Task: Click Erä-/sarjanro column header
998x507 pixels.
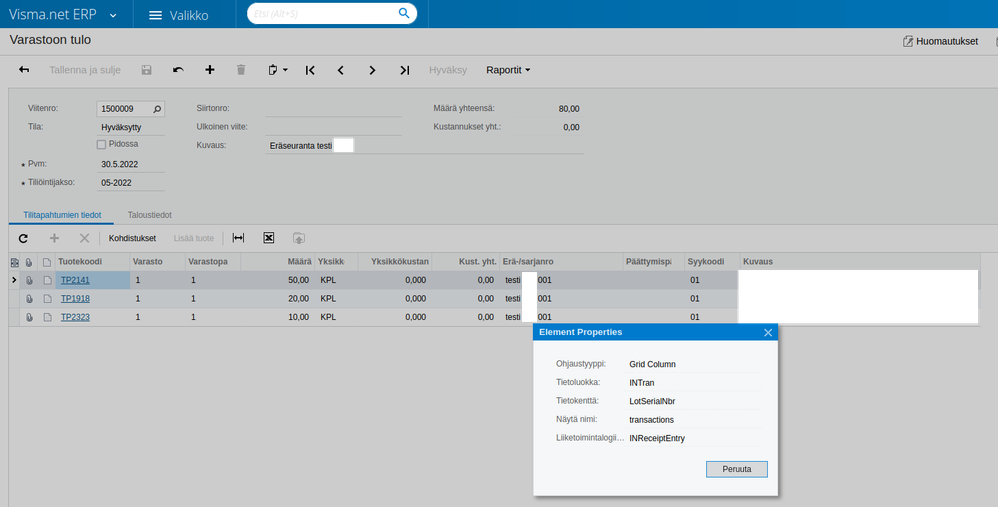Action: [561, 261]
